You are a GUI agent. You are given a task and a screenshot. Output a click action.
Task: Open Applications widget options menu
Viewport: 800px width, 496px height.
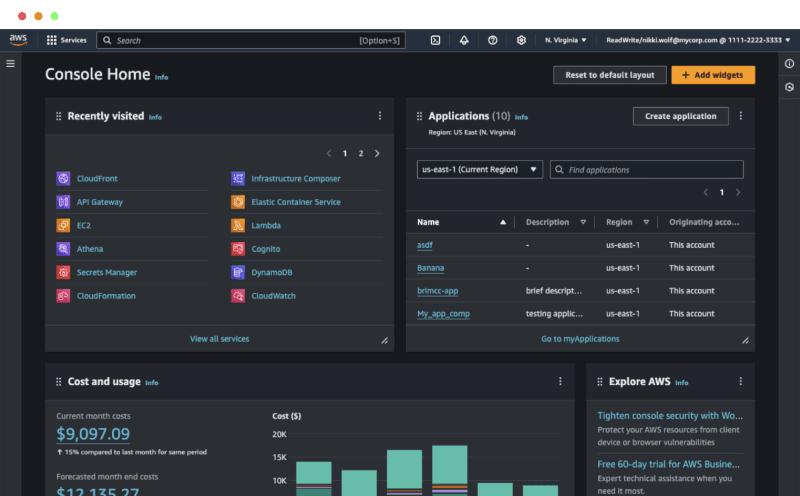click(740, 116)
